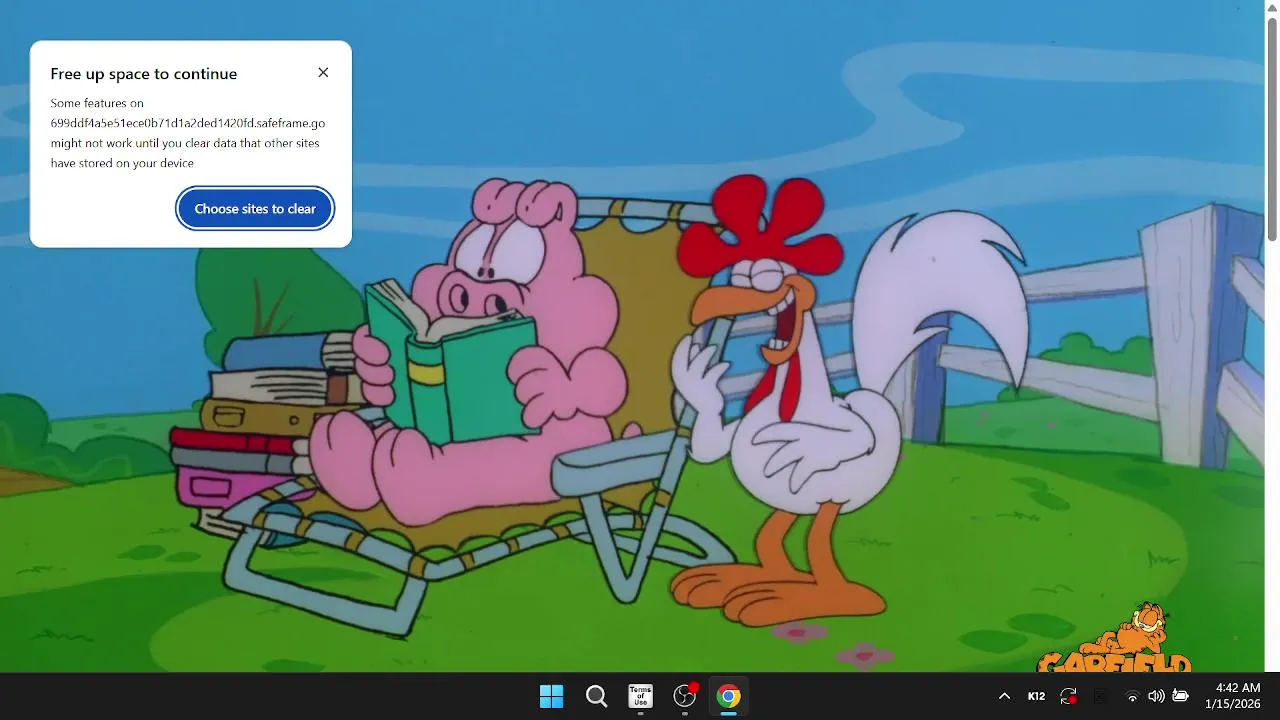1280x720 pixels.
Task: Open the Terms of Use taskbar app
Action: coord(640,696)
